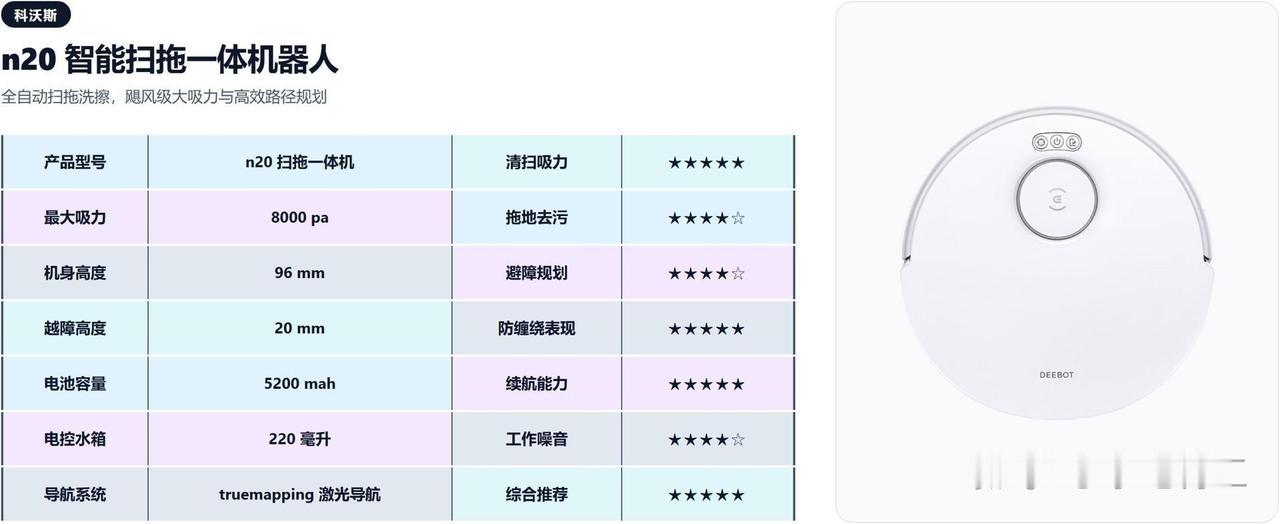Select the truemapping 激光导航 cell
The height and width of the screenshot is (524, 1280).
tap(300, 494)
